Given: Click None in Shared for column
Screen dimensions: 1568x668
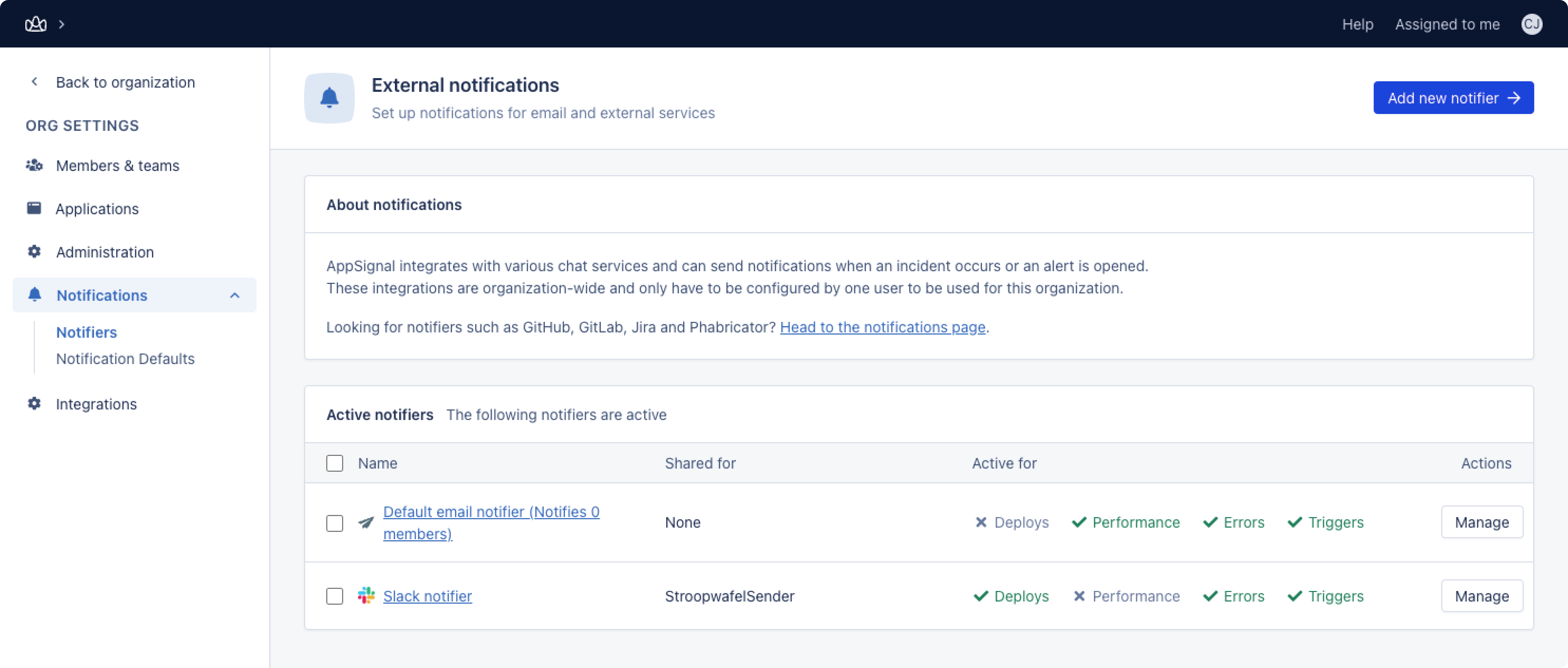Looking at the screenshot, I should [x=682, y=523].
